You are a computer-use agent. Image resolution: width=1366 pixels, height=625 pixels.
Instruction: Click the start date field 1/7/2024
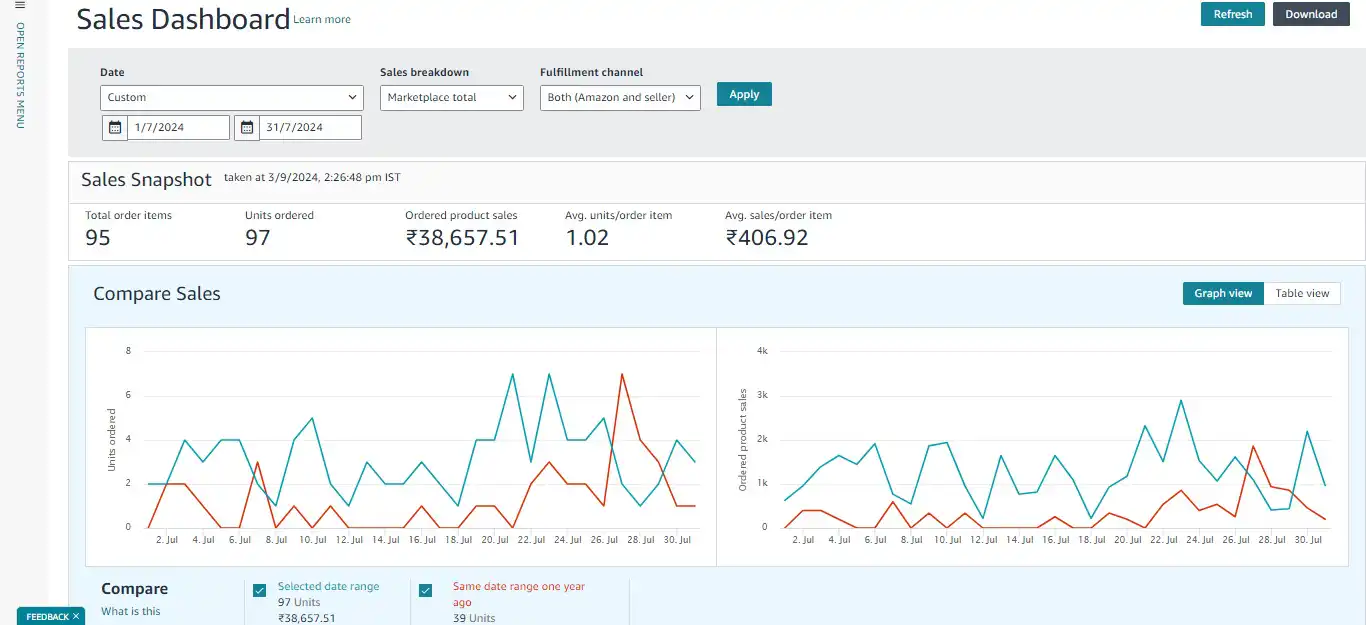[x=178, y=128]
